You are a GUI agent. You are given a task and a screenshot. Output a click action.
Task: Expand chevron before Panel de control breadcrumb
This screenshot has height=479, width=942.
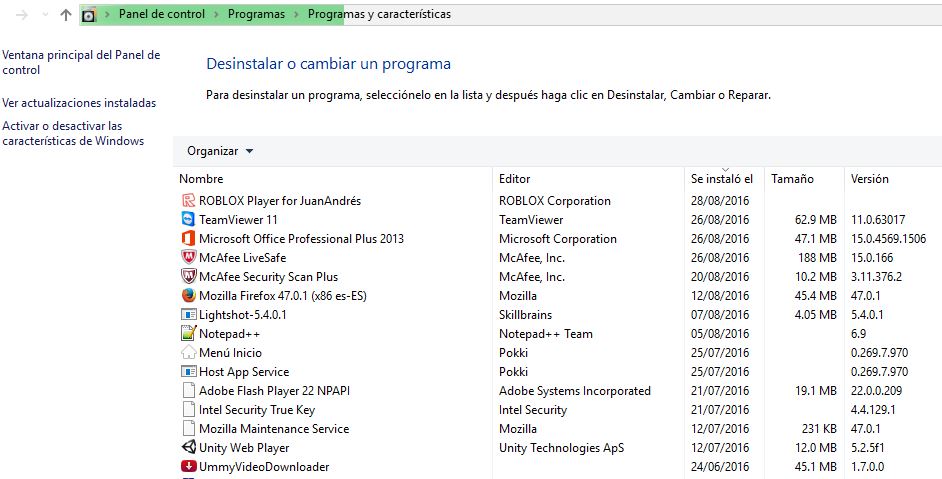tap(108, 14)
